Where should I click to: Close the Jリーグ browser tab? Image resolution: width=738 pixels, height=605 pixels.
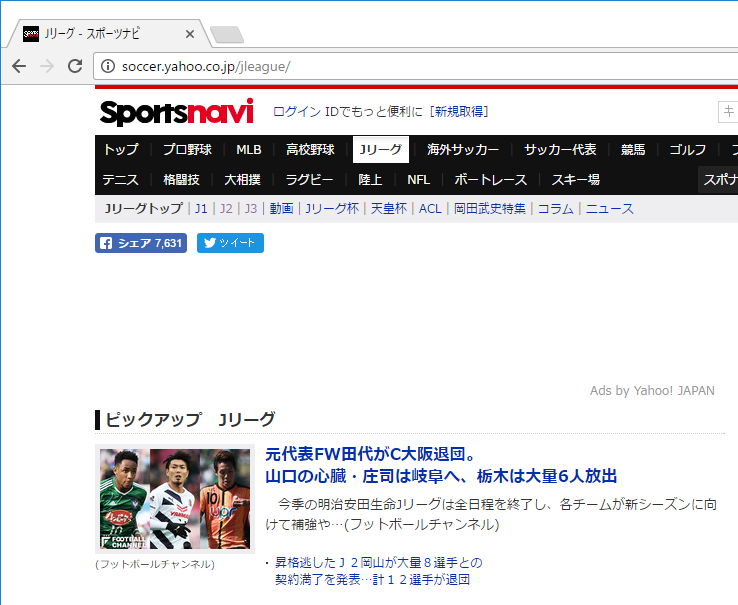190,34
